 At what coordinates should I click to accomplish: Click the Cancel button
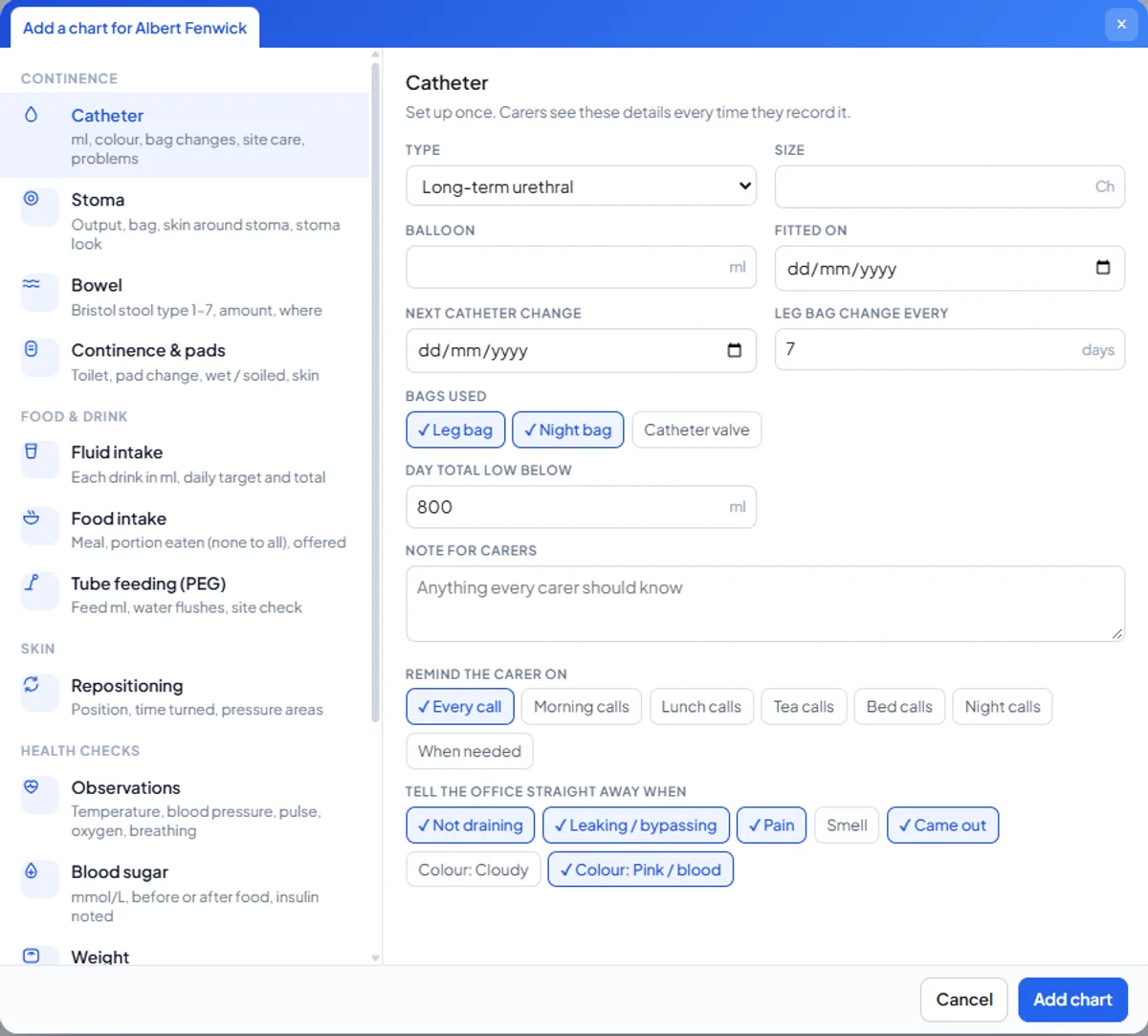click(x=964, y=1000)
